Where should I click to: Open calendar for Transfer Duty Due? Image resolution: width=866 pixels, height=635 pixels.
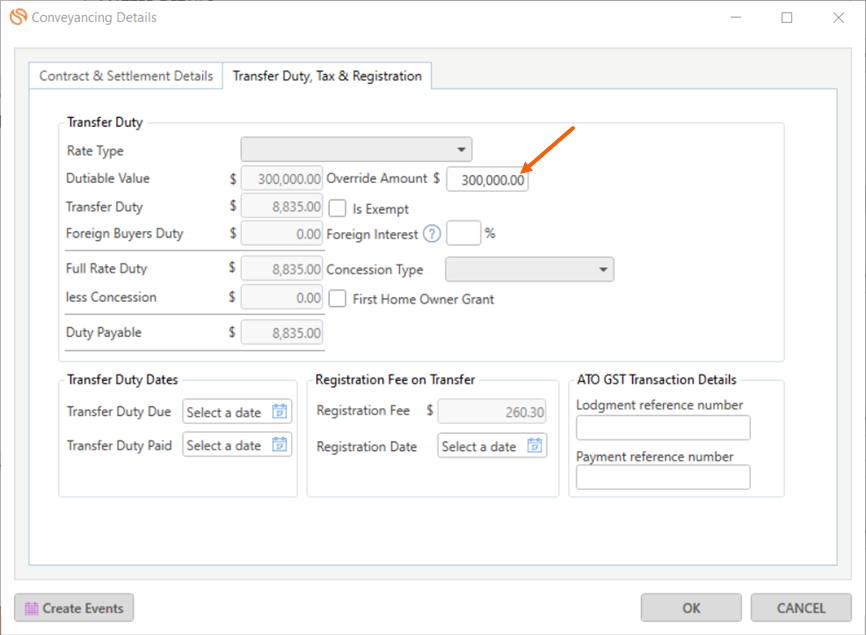pyautogui.click(x=279, y=411)
